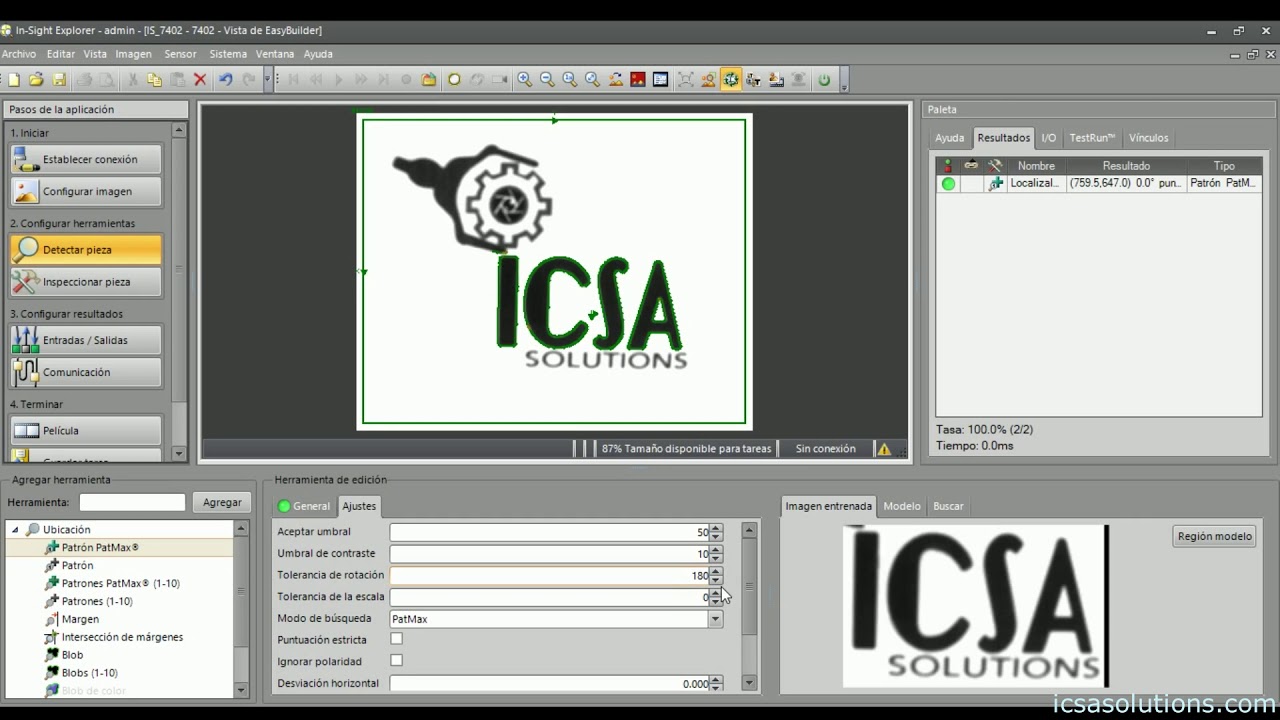Image resolution: width=1280 pixels, height=720 pixels.
Task: Toggle Ignorar polaridad checkbox
Action: click(396, 661)
